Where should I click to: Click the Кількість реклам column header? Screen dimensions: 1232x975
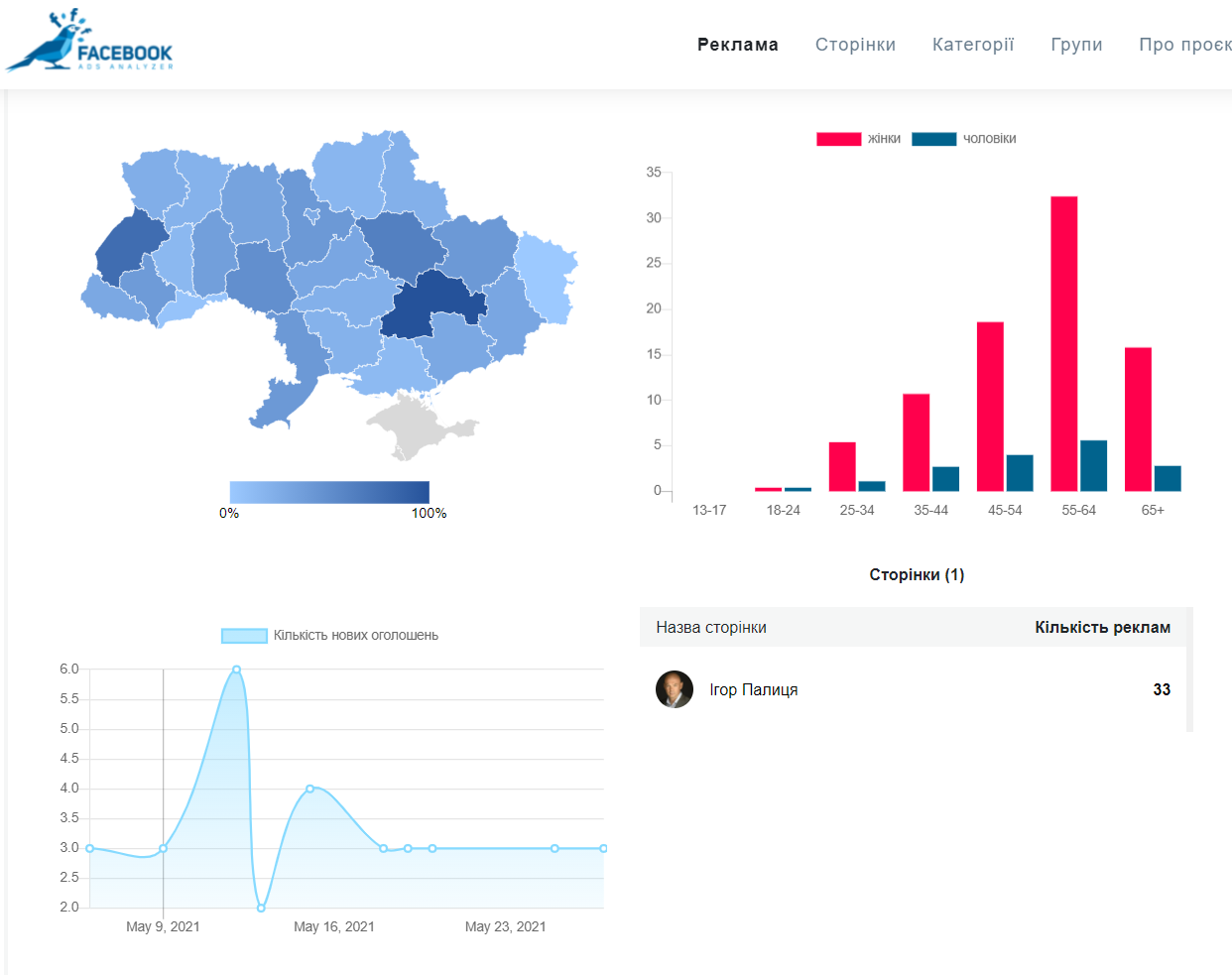point(1102,628)
